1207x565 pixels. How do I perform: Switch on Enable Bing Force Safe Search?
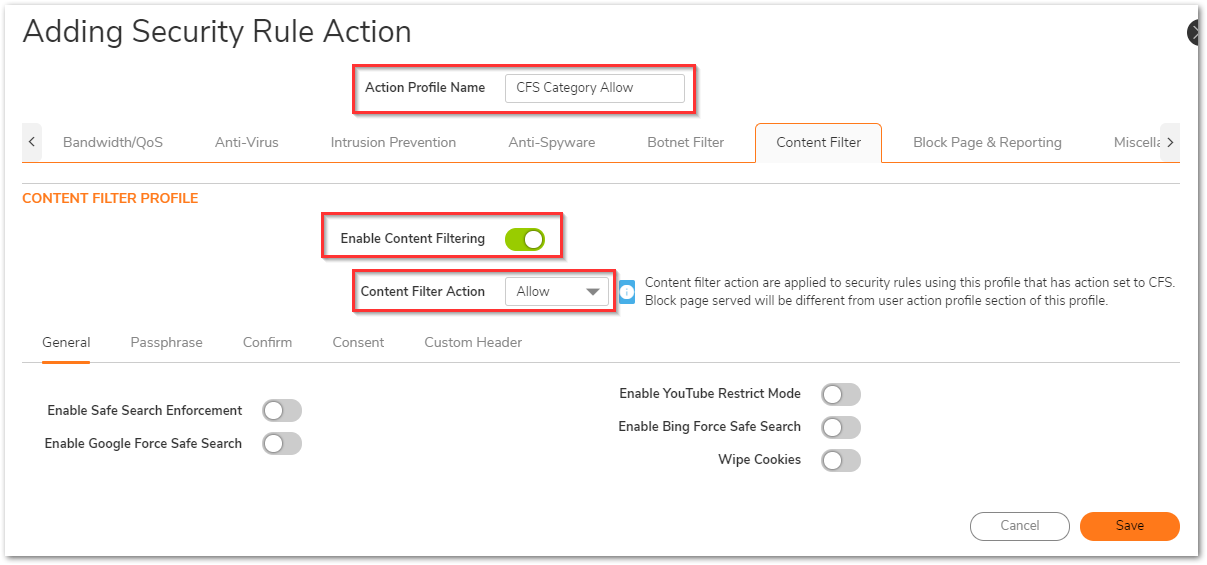tap(840, 428)
